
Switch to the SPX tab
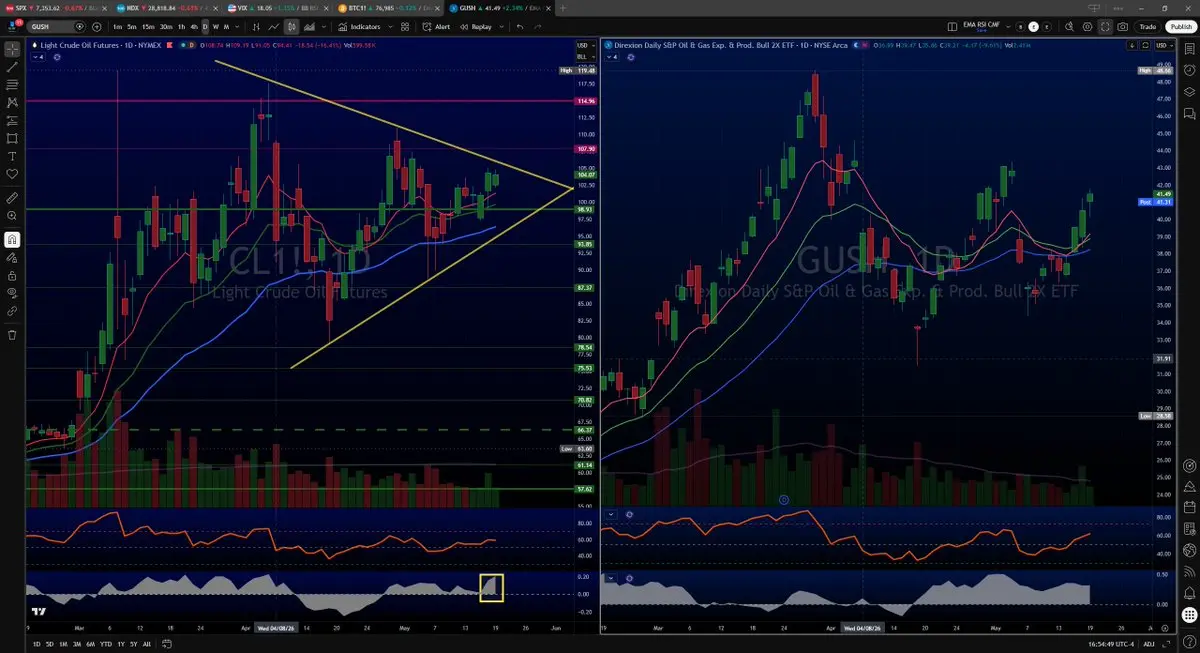click(x=55, y=7)
